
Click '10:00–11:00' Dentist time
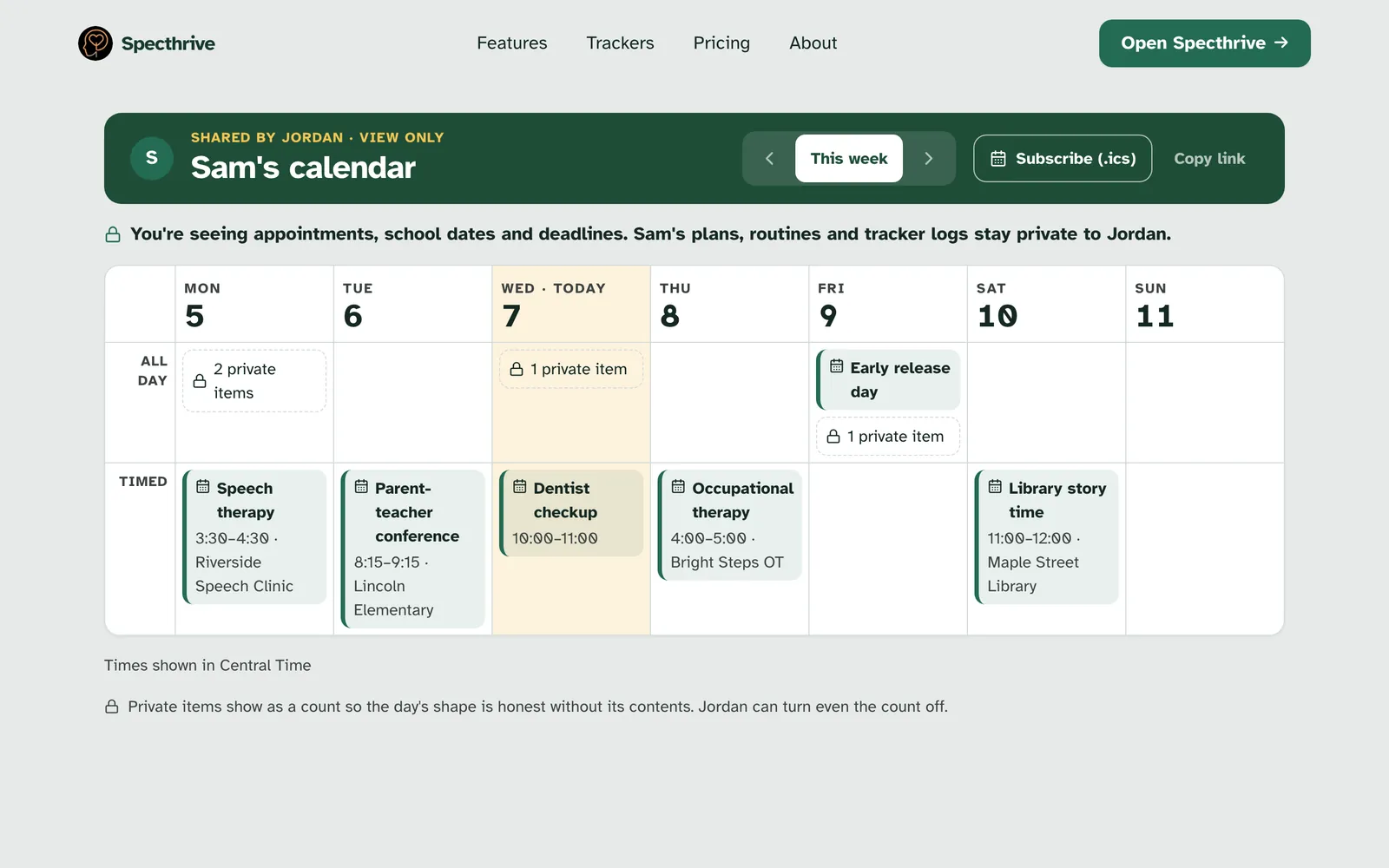coord(555,538)
